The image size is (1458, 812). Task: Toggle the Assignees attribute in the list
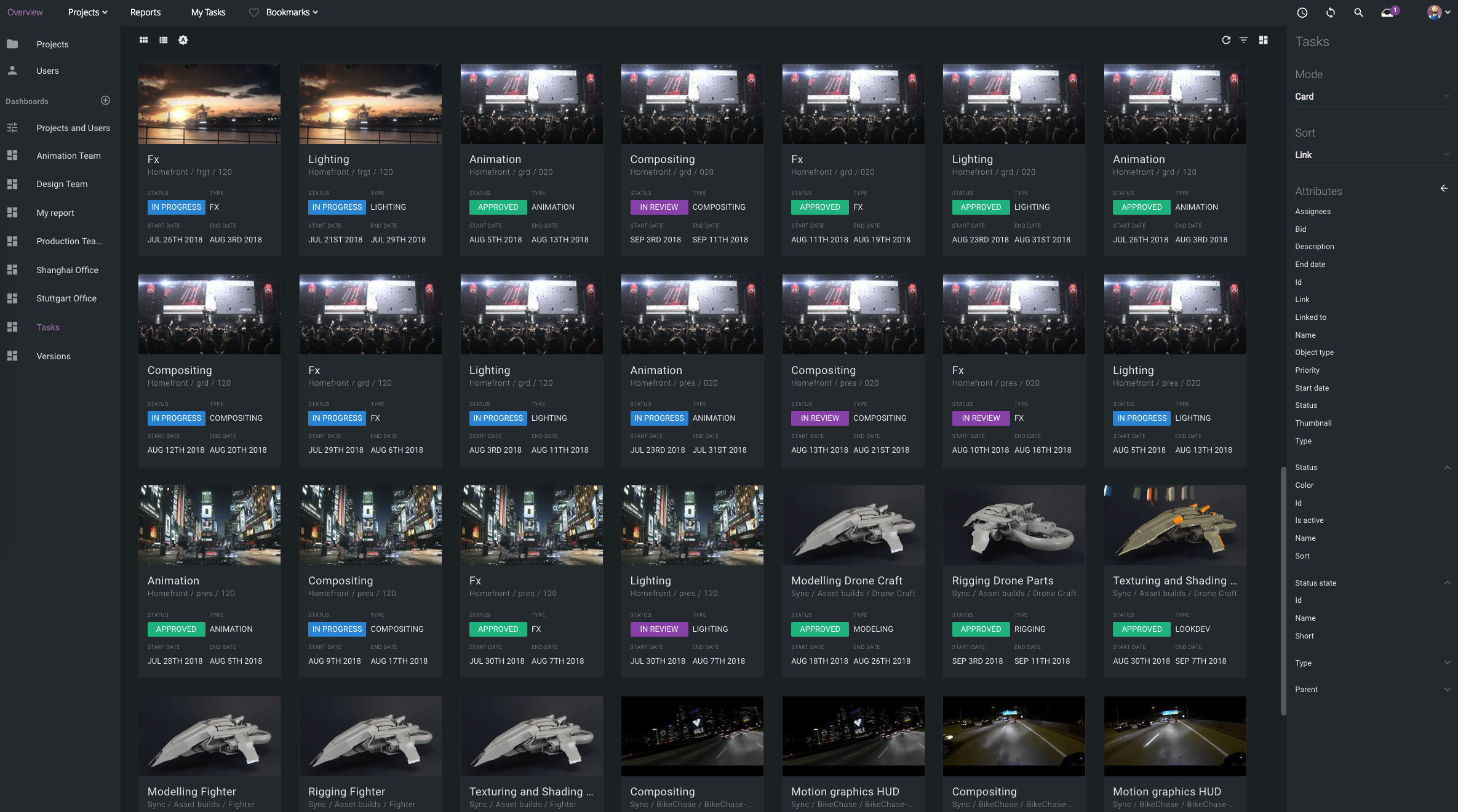[x=1312, y=212]
